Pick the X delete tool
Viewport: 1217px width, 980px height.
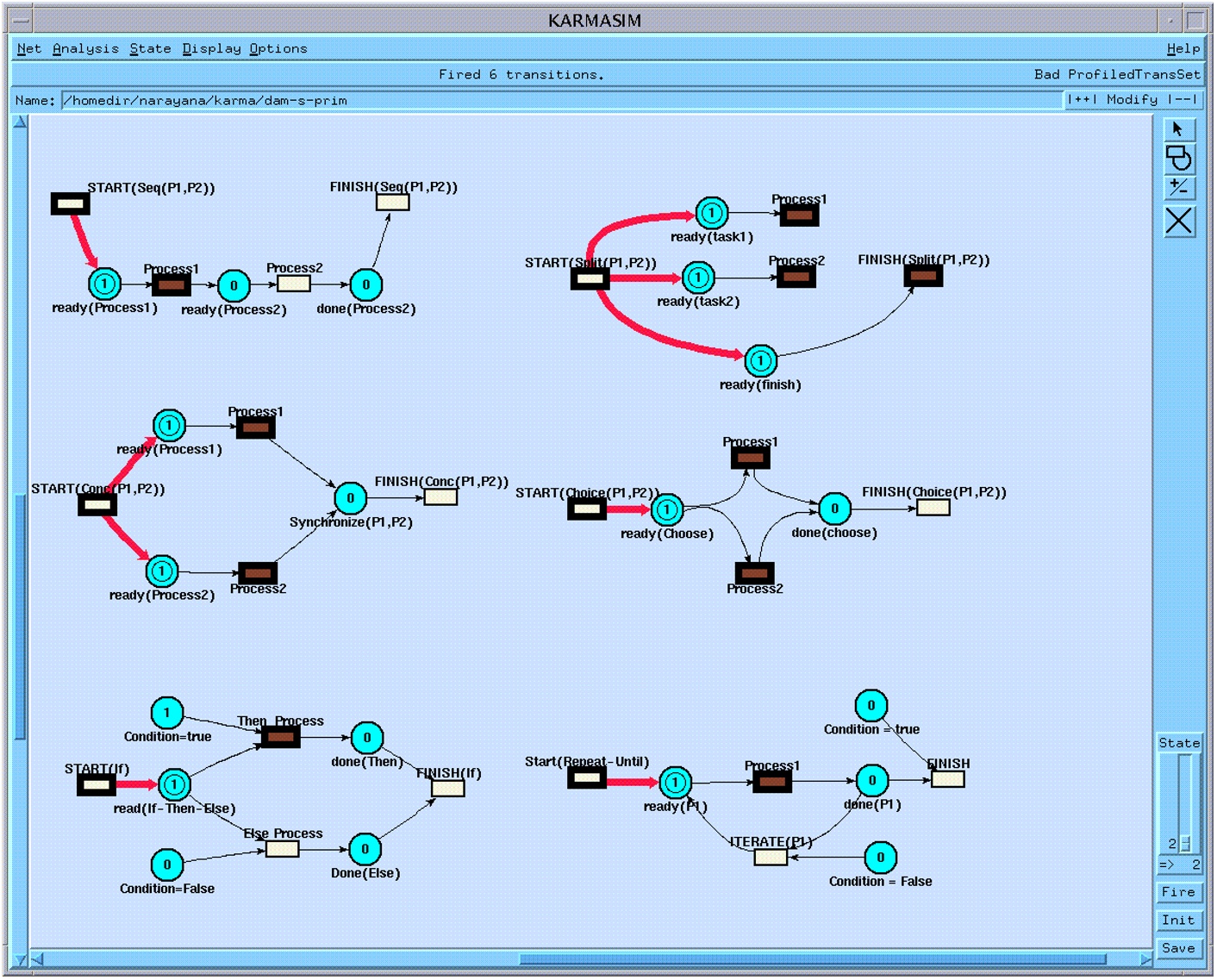click(1178, 221)
